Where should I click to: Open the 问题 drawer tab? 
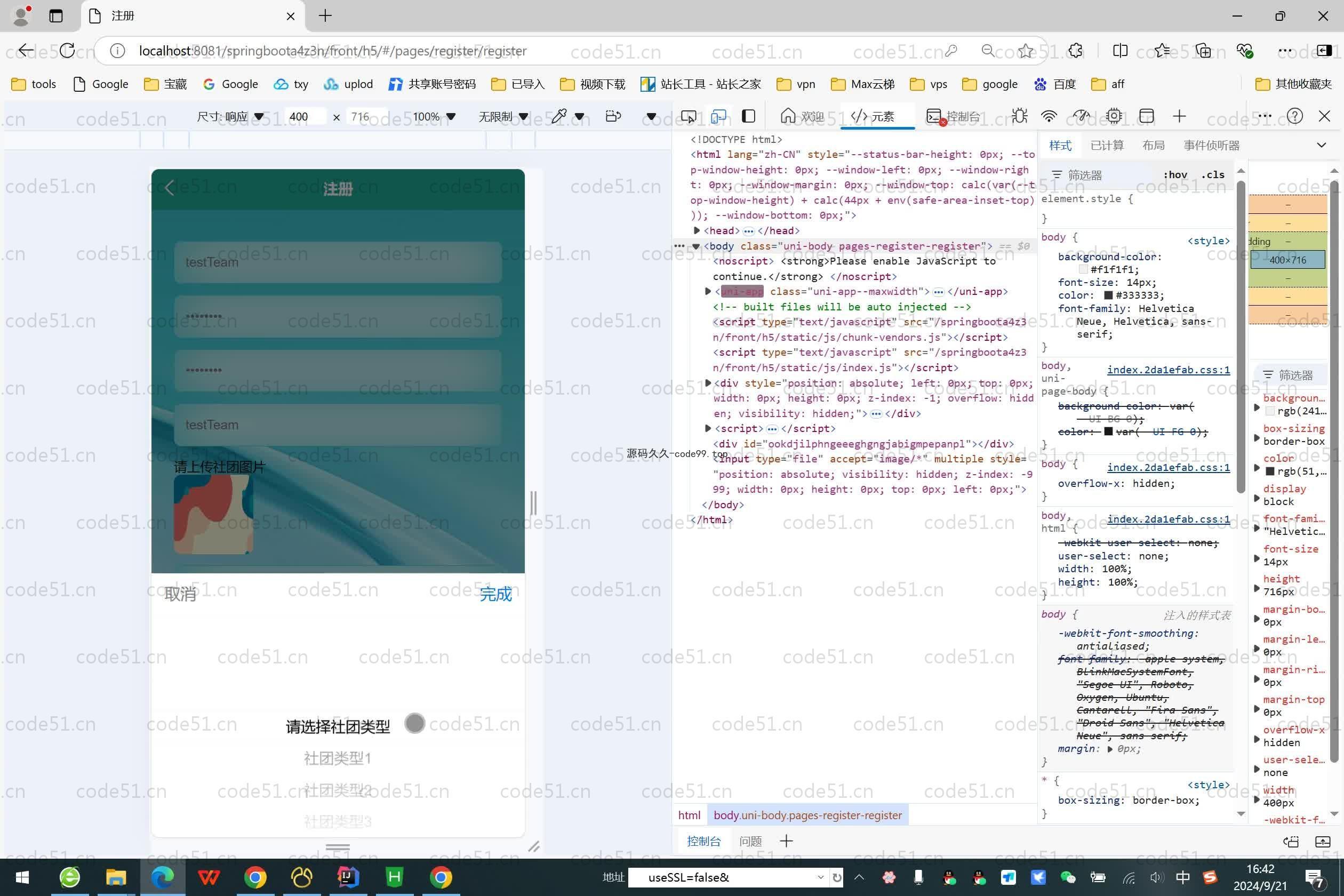750,841
